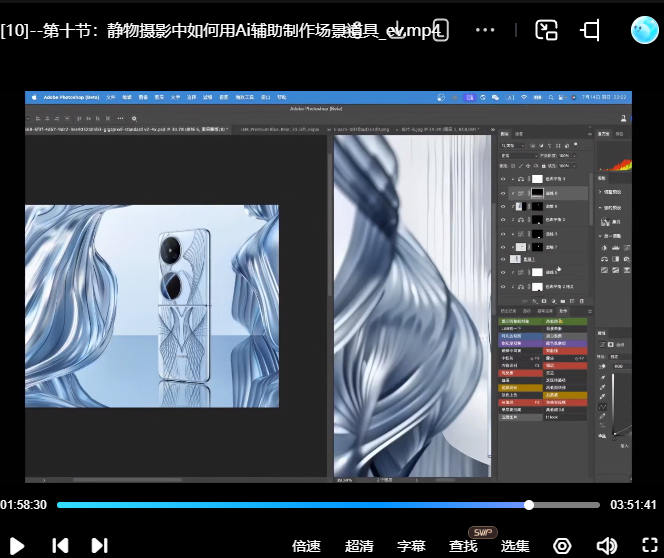Image resolution: width=664 pixels, height=558 pixels.
Task: Hide the topmost layer via its eye icon
Action: coord(503,178)
